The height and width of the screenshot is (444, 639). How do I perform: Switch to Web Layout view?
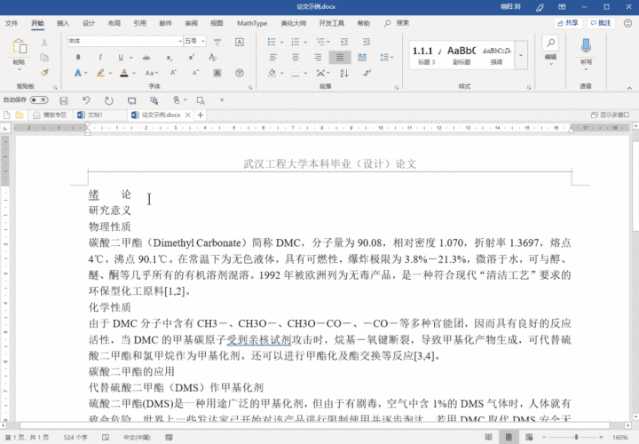[x=529, y=437]
